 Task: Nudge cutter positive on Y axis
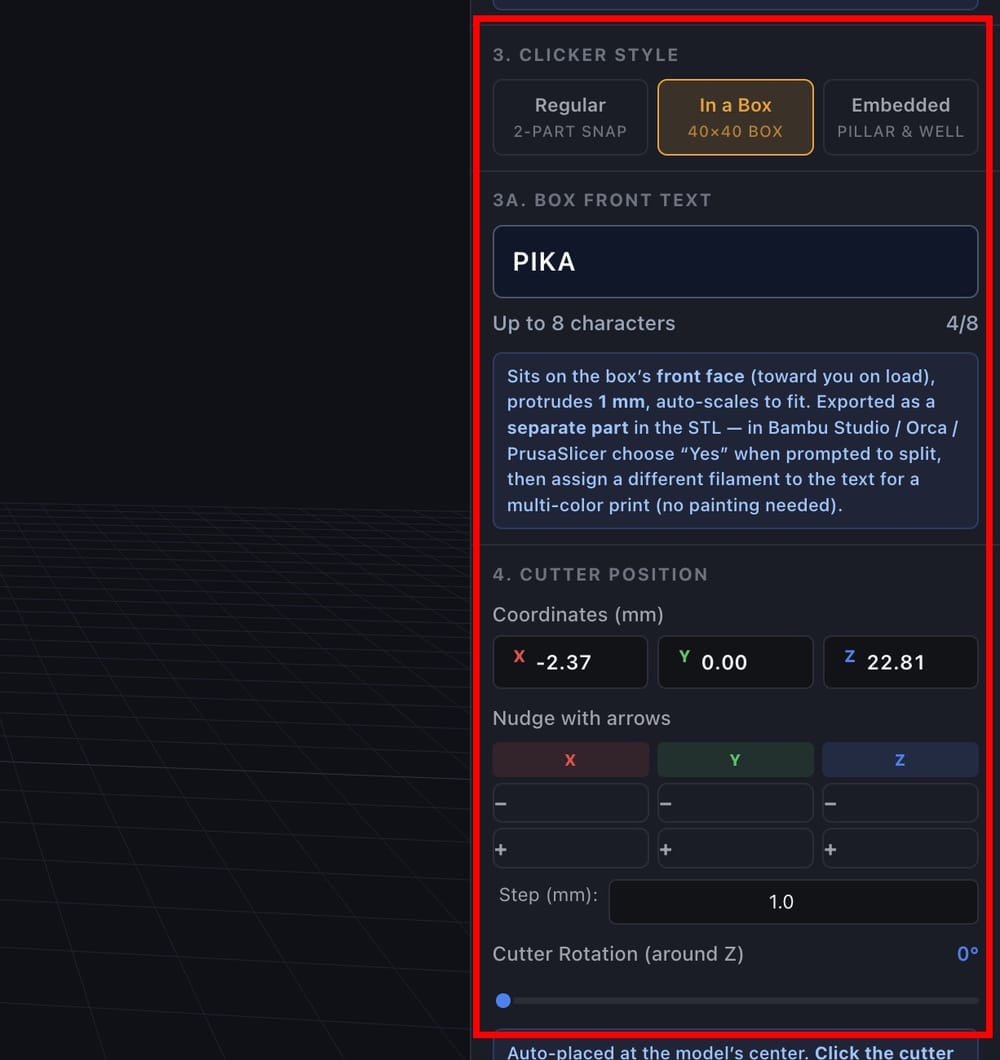point(735,848)
